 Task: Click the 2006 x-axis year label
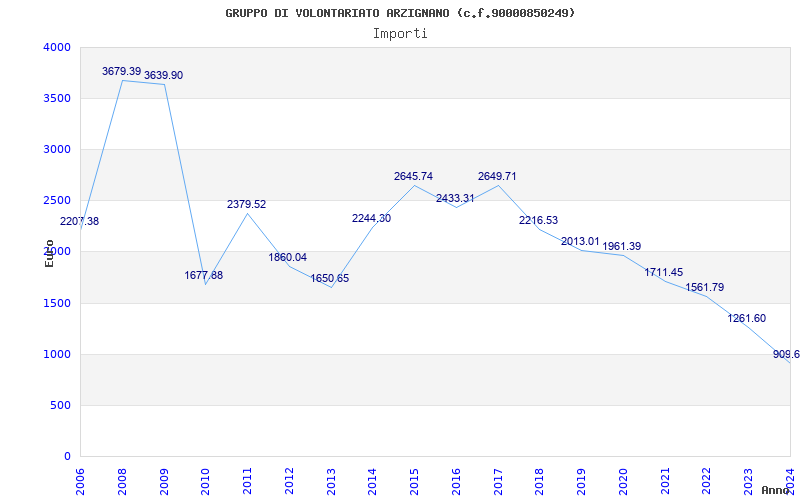click(80, 482)
